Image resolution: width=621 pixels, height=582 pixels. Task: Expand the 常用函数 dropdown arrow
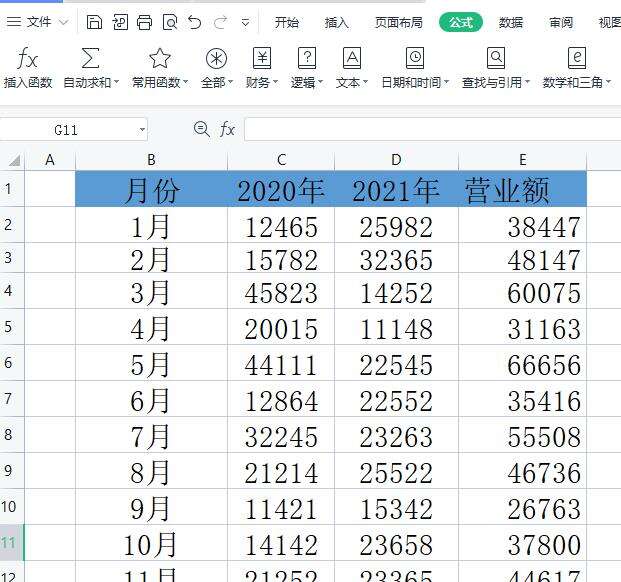click(x=185, y=82)
